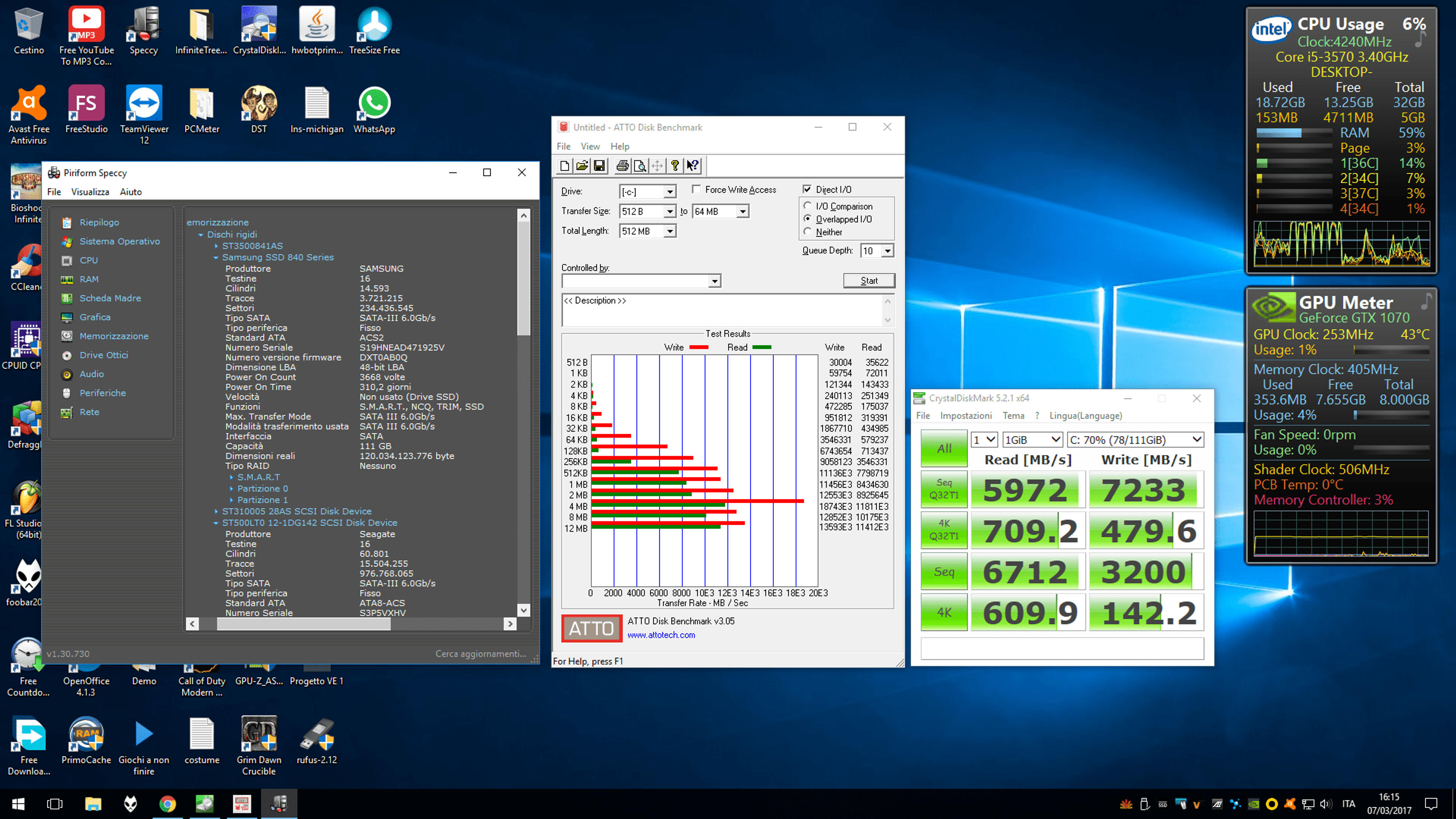Click the 4K Q32T1 test button

[944, 530]
